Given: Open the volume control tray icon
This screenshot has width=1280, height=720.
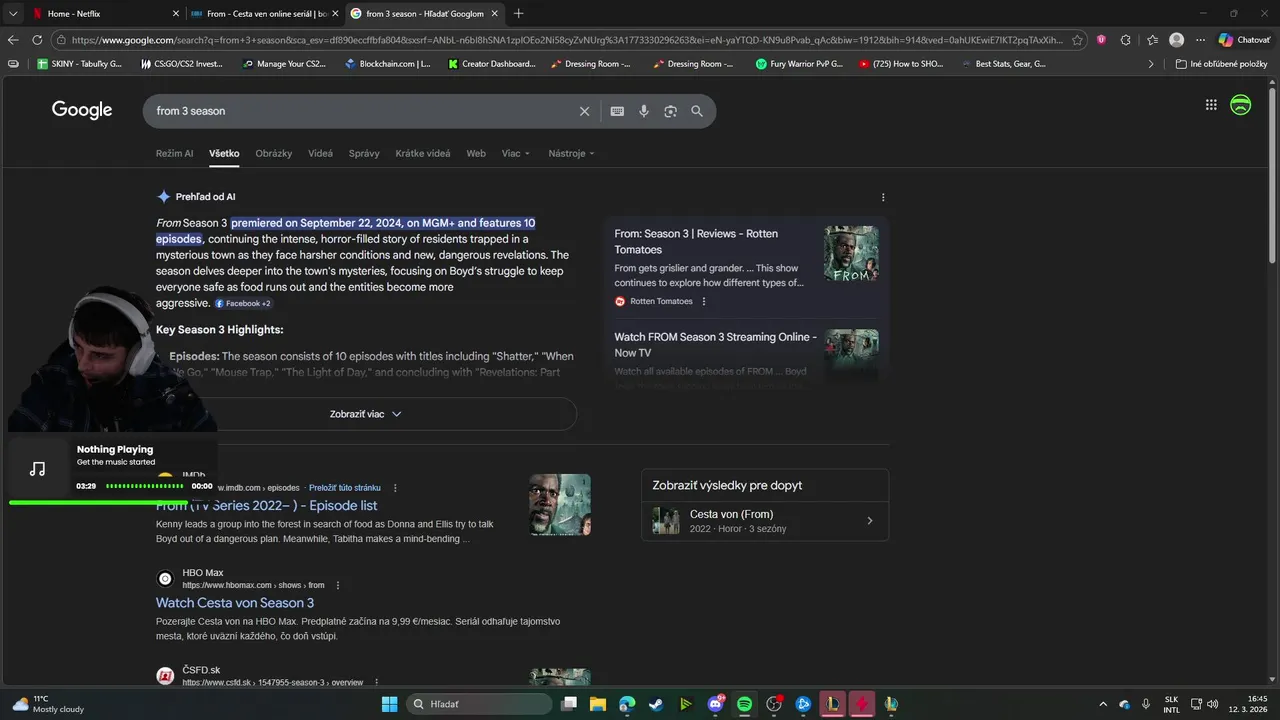Looking at the screenshot, I should [1213, 704].
